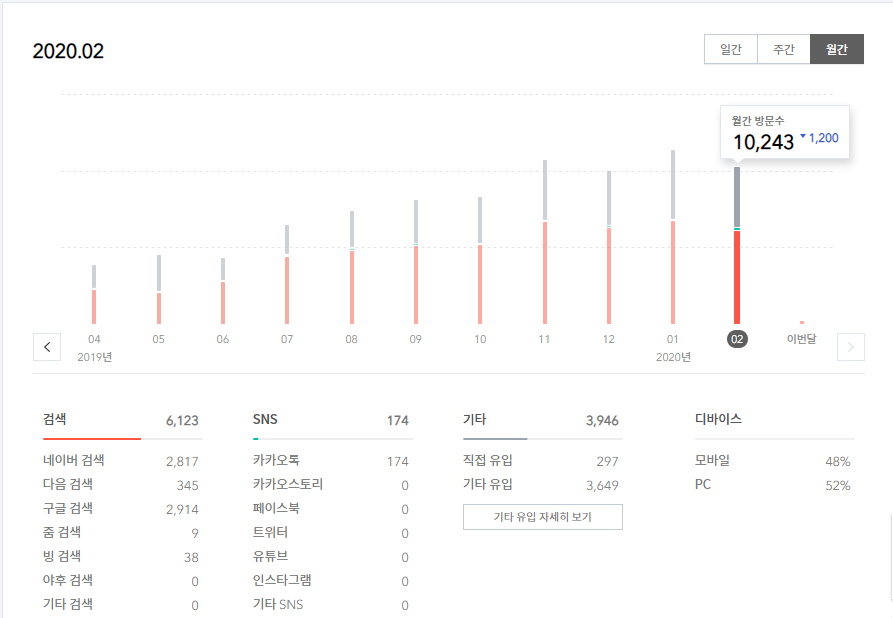
Task: Click the right arrow next-period button
Action: (x=851, y=347)
